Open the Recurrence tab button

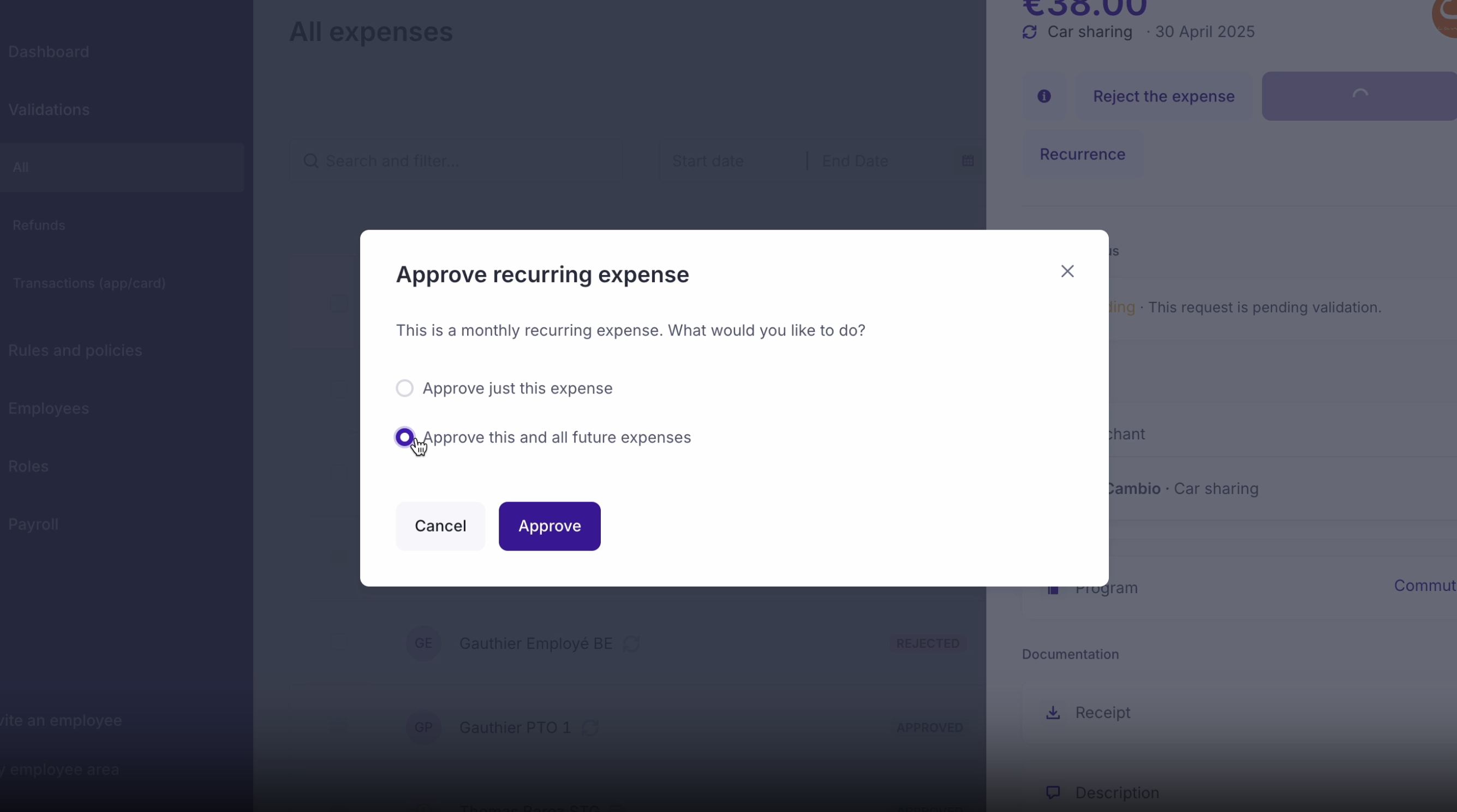(x=1082, y=154)
